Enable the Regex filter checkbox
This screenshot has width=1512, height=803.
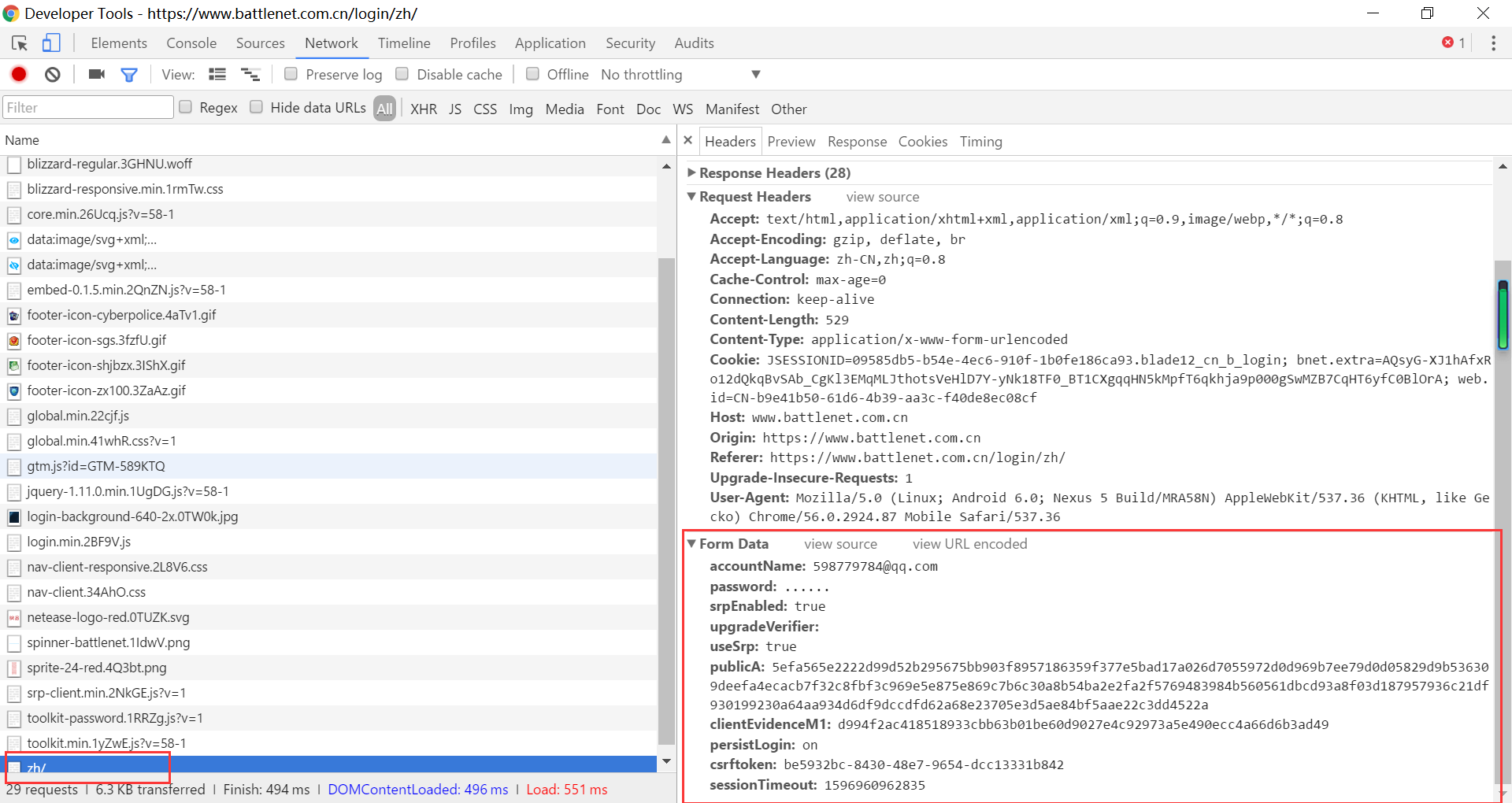pos(186,107)
